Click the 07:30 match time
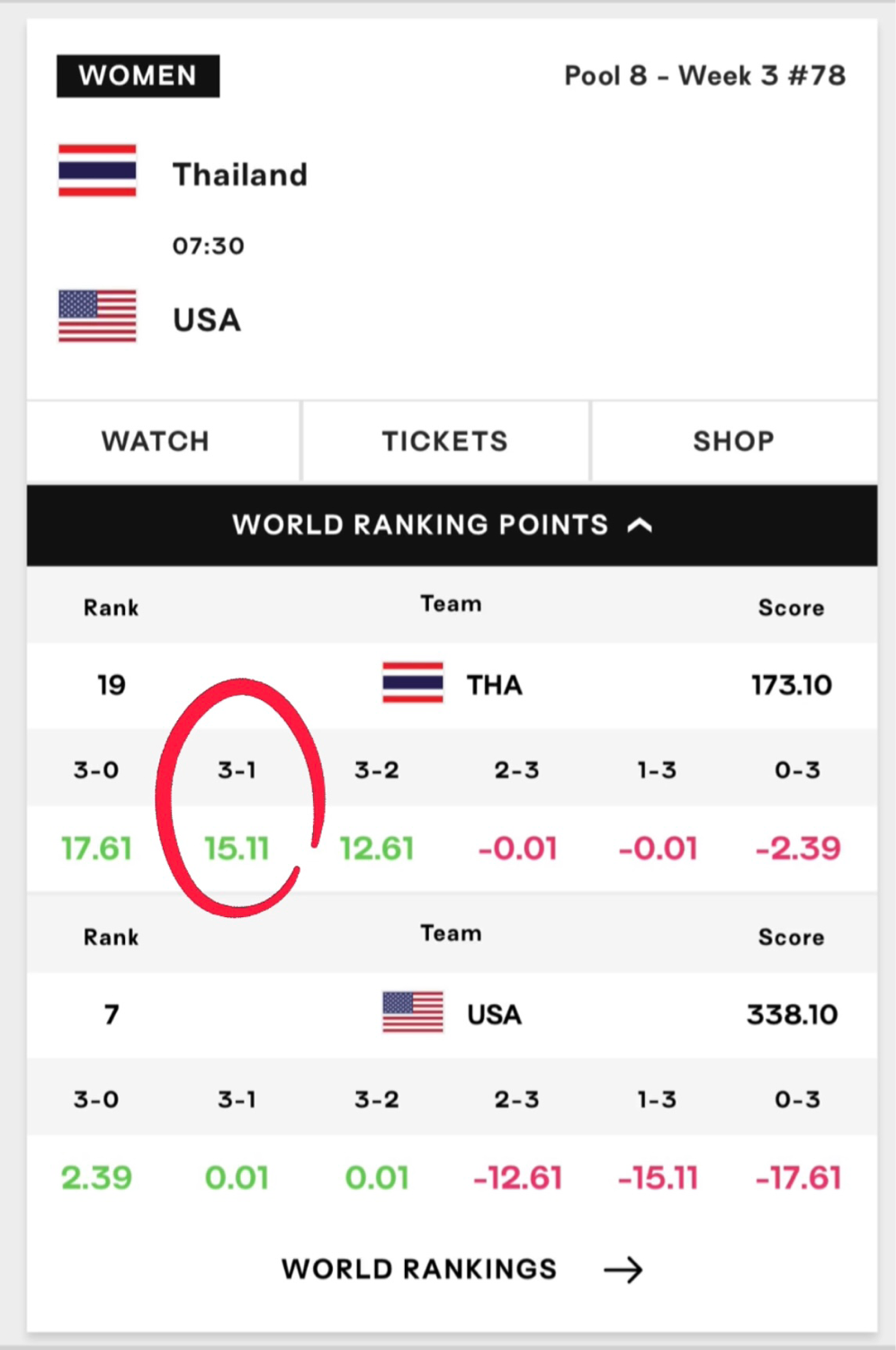The image size is (896, 1350). tap(209, 246)
